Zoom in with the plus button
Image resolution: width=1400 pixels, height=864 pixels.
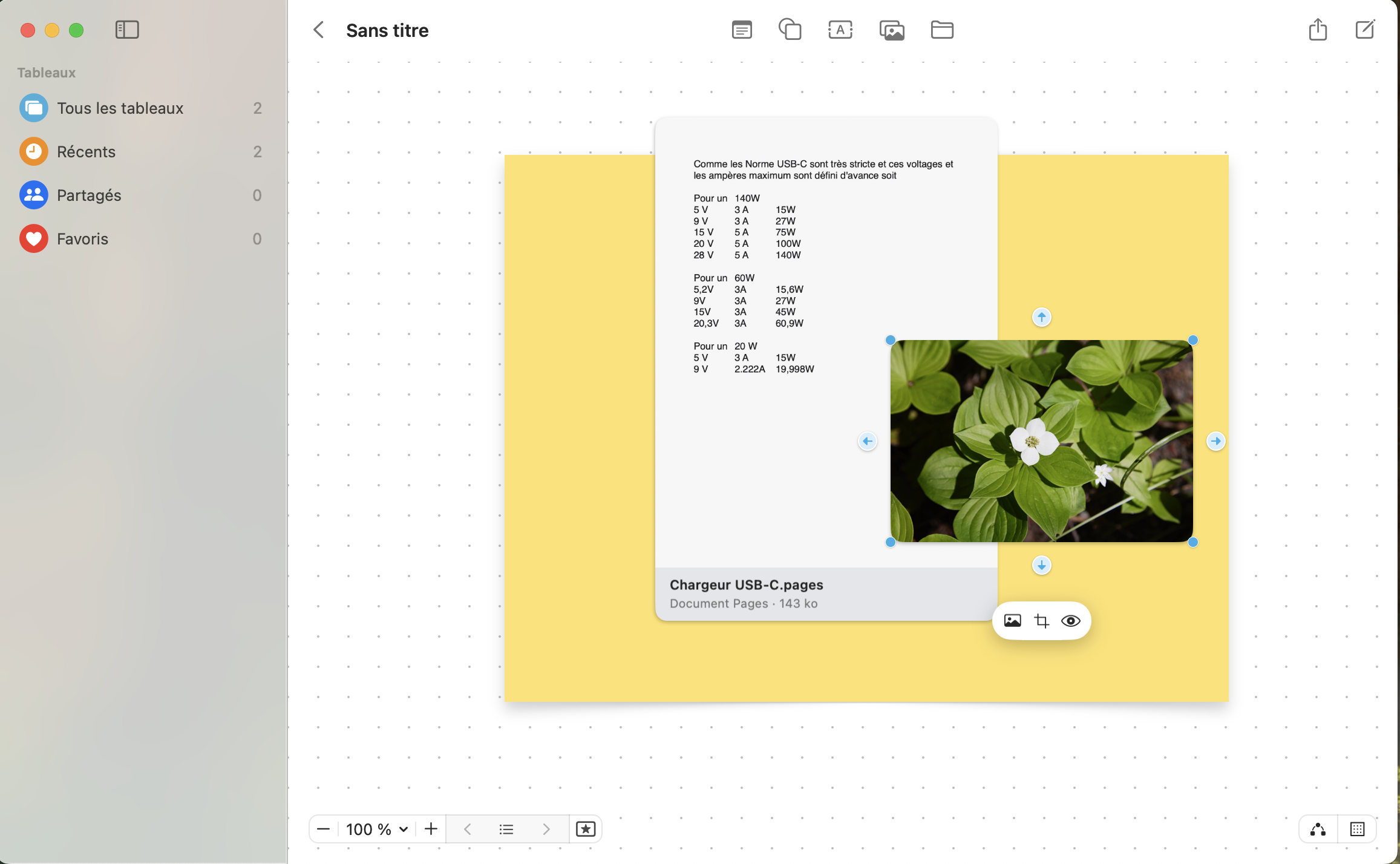[431, 829]
